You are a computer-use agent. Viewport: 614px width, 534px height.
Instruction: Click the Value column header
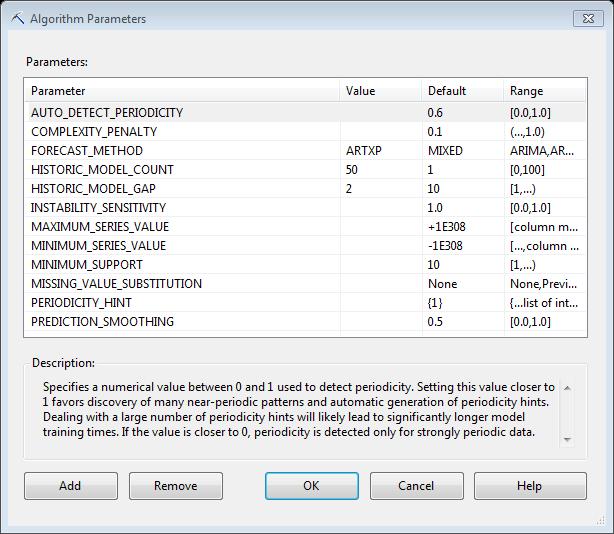pos(381,91)
